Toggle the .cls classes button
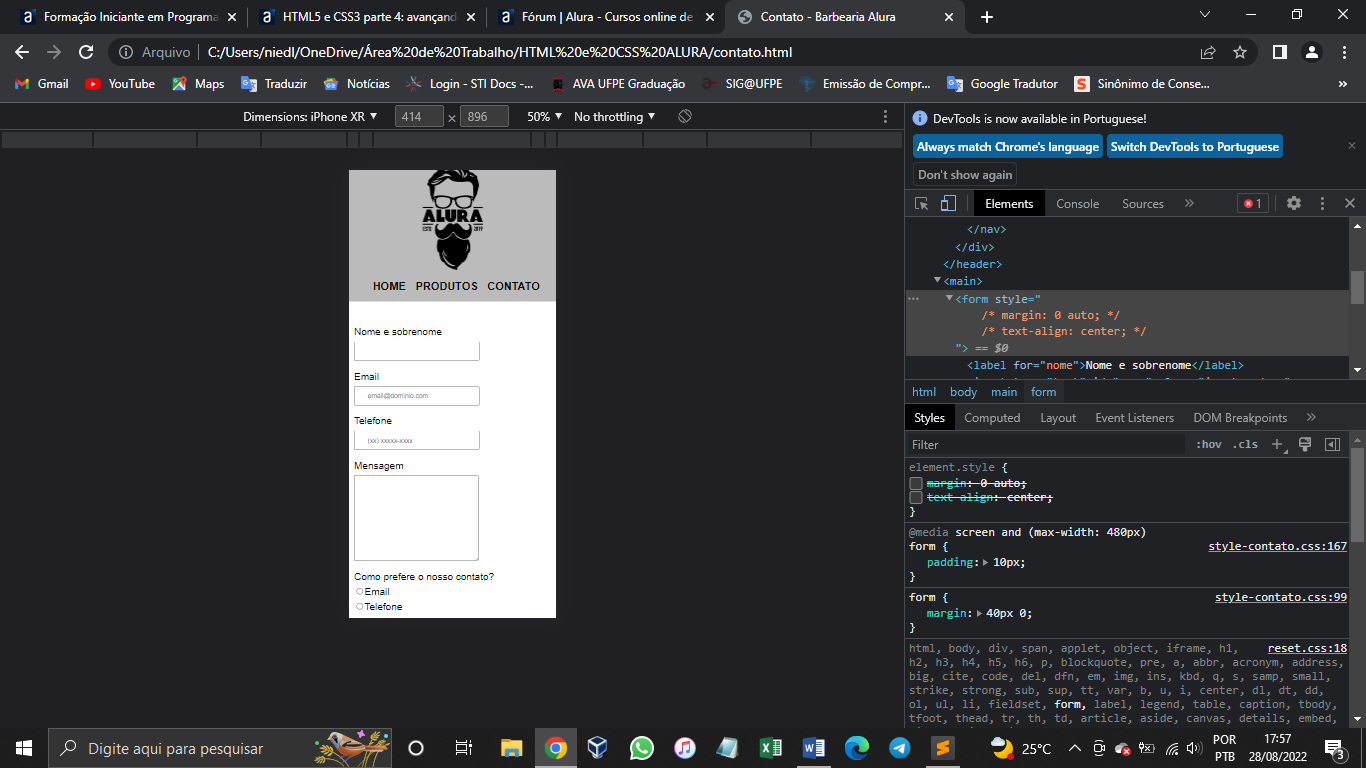Screen dimensions: 1366x768 pos(1245,444)
